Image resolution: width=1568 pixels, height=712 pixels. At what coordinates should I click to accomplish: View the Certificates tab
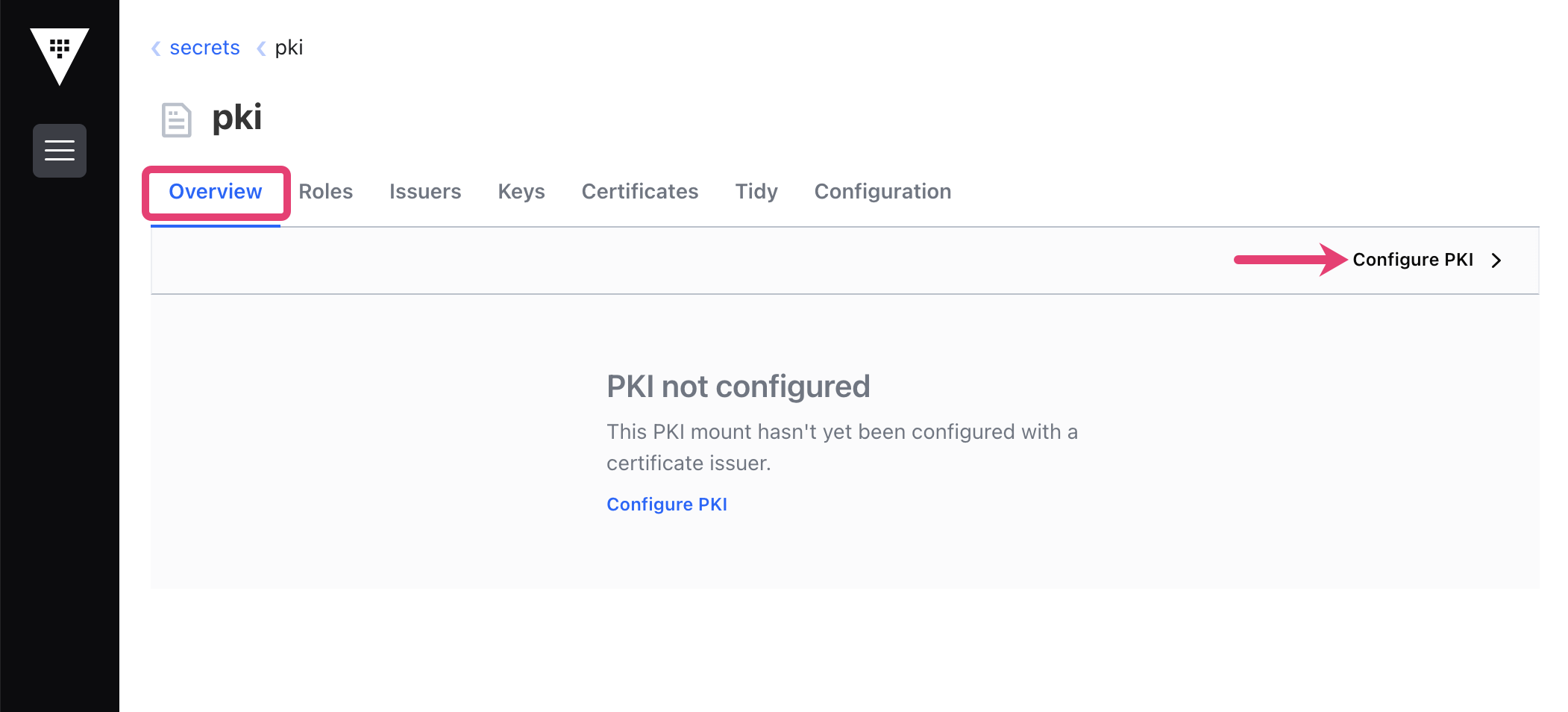(640, 192)
